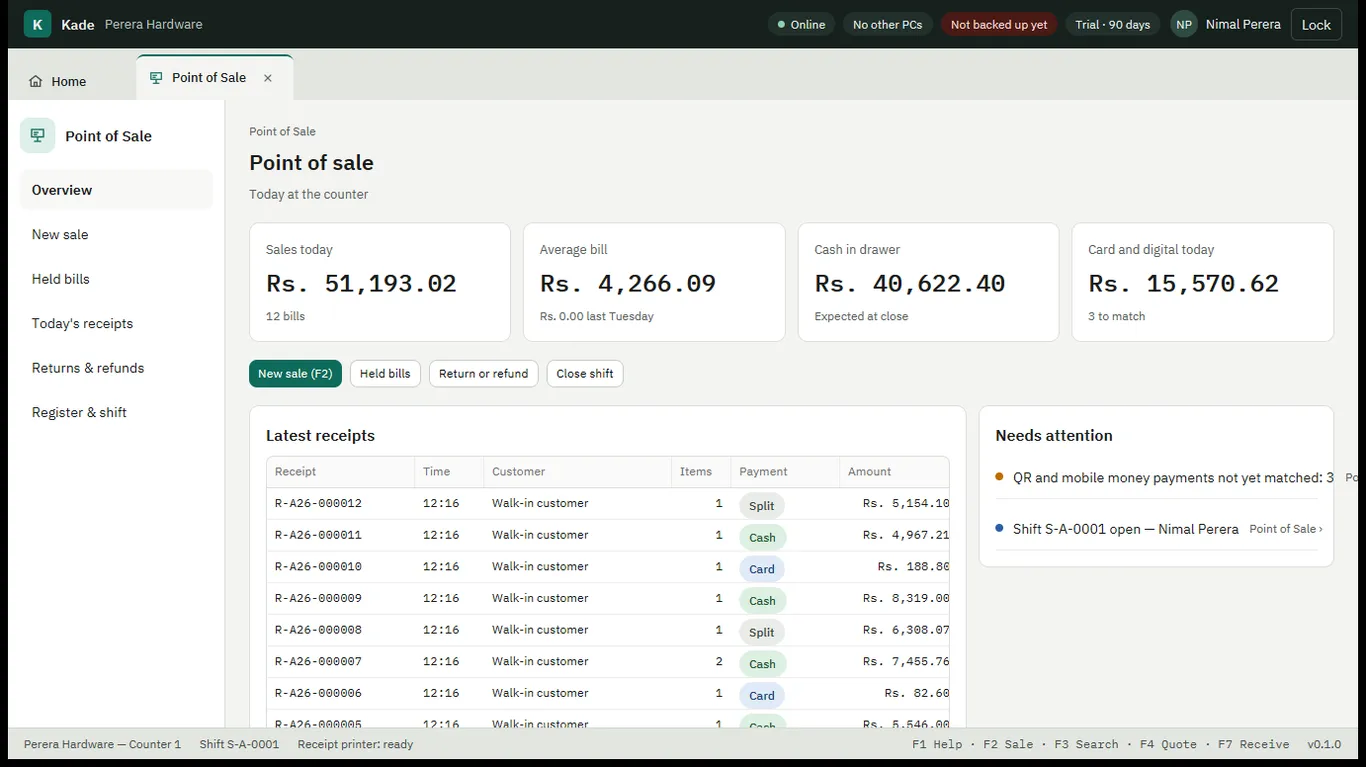Screen dimensions: 1366x767
Task: Click the Trial · 90 days badge
Action: click(x=1112, y=24)
